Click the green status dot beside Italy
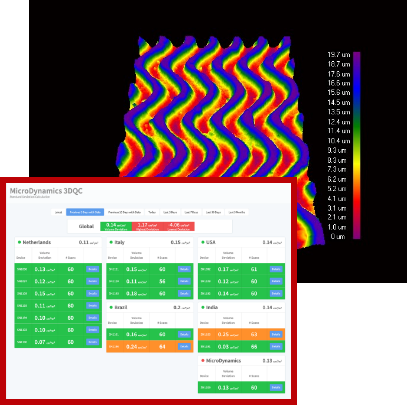This screenshot has width=407, height=405. (x=111, y=242)
